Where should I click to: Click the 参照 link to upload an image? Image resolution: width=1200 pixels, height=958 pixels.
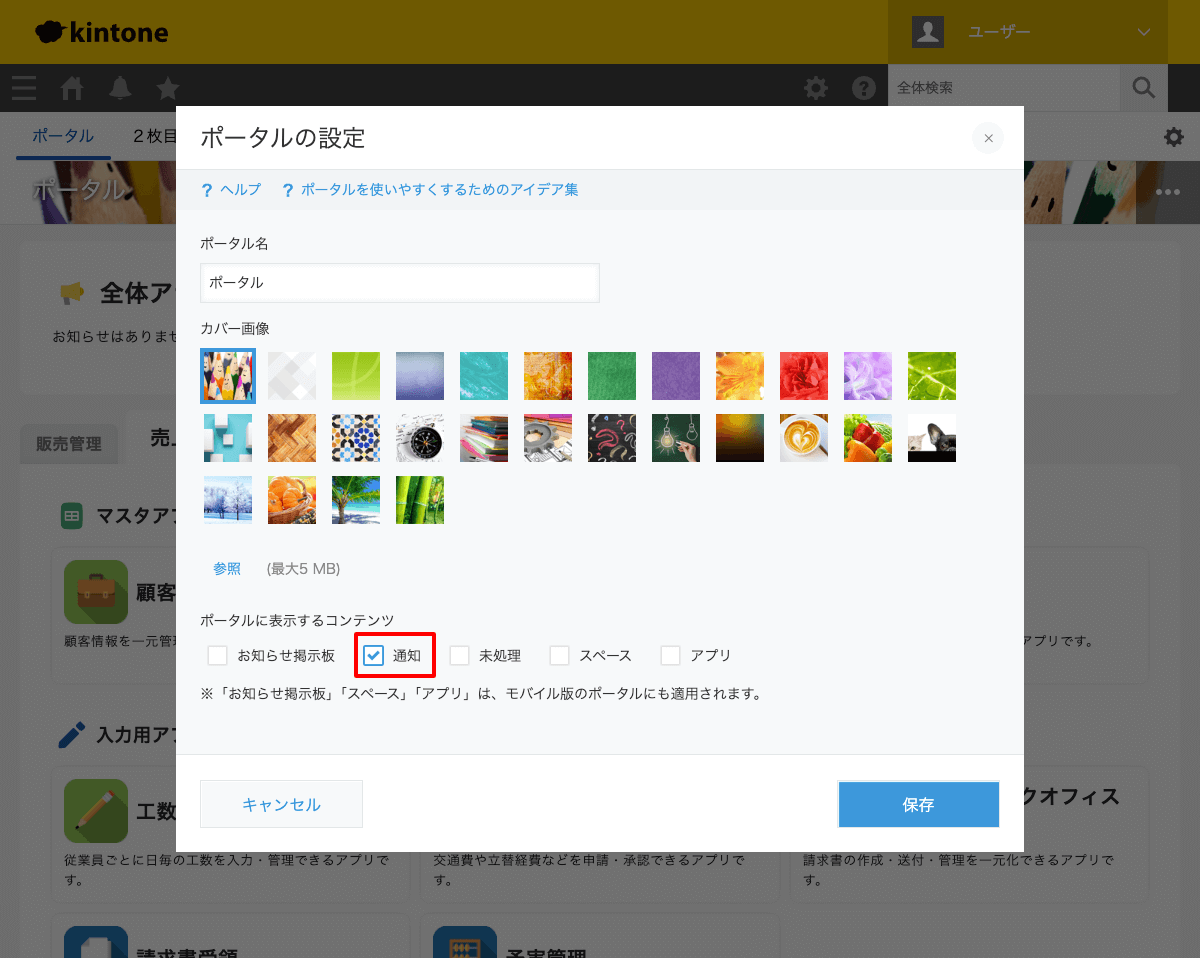pos(226,567)
